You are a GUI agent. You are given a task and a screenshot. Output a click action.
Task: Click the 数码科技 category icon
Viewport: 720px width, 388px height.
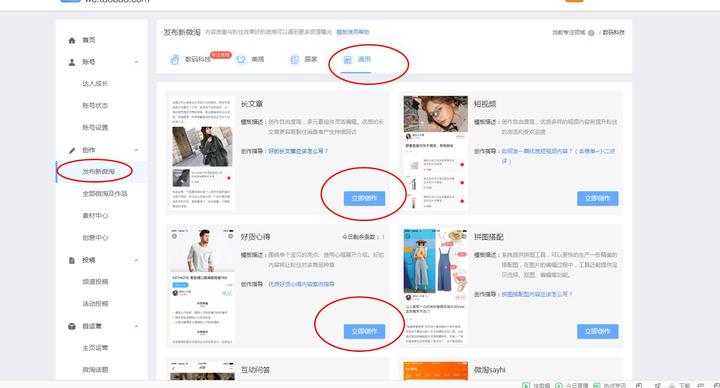(x=174, y=59)
